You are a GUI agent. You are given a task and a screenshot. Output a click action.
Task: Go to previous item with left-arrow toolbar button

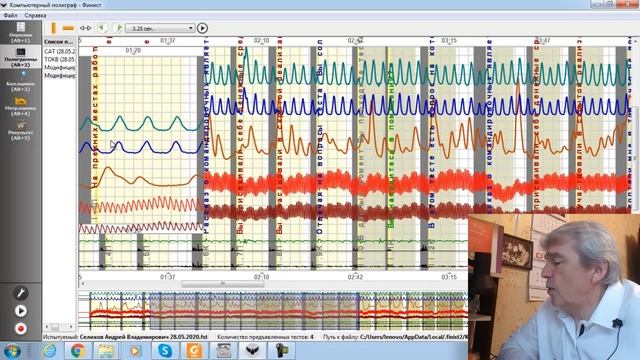click(x=102, y=28)
